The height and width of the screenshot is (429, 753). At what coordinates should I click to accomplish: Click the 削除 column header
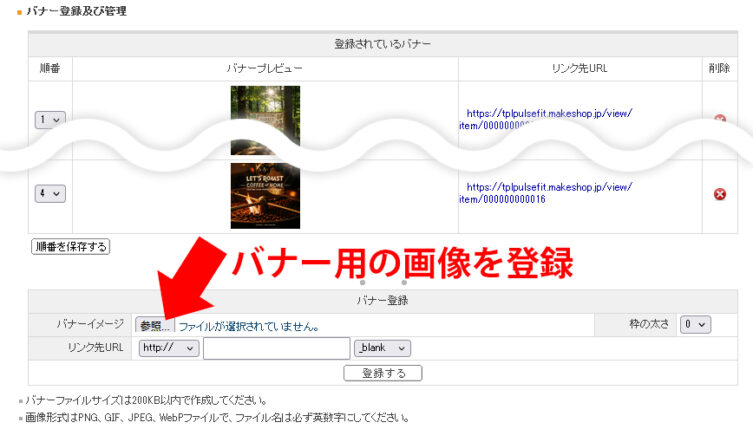tap(718, 68)
